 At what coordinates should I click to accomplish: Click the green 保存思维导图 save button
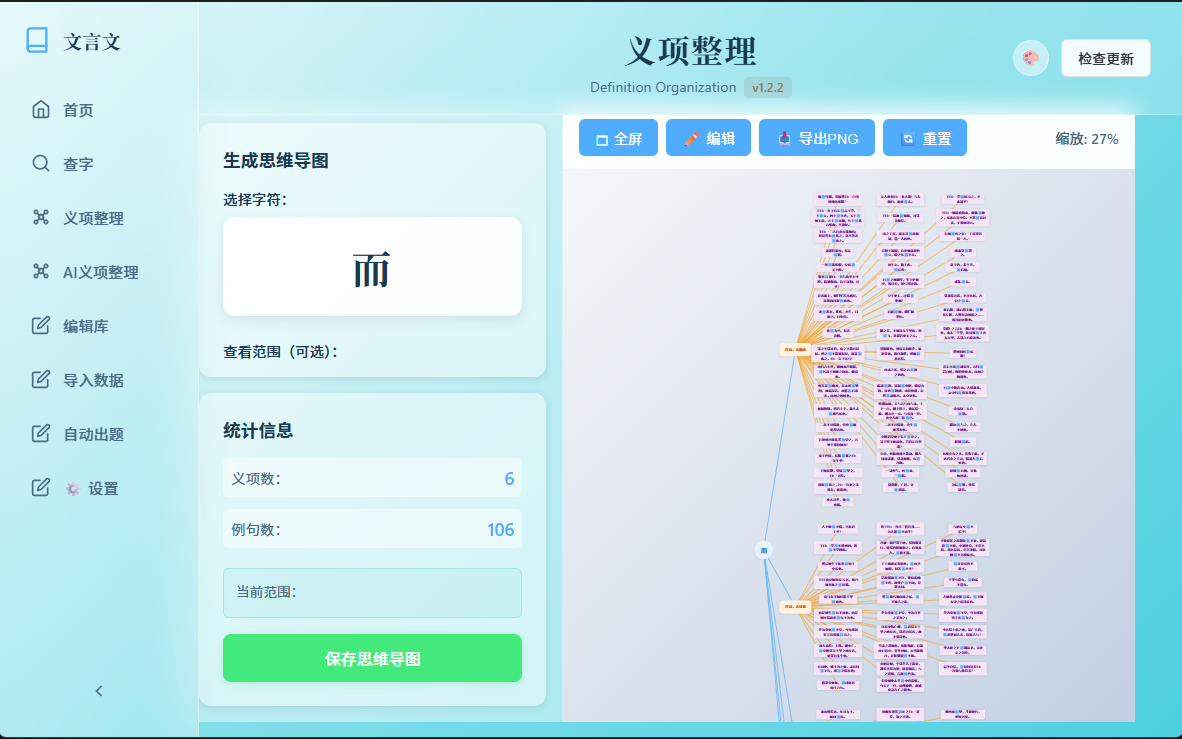coord(371,658)
